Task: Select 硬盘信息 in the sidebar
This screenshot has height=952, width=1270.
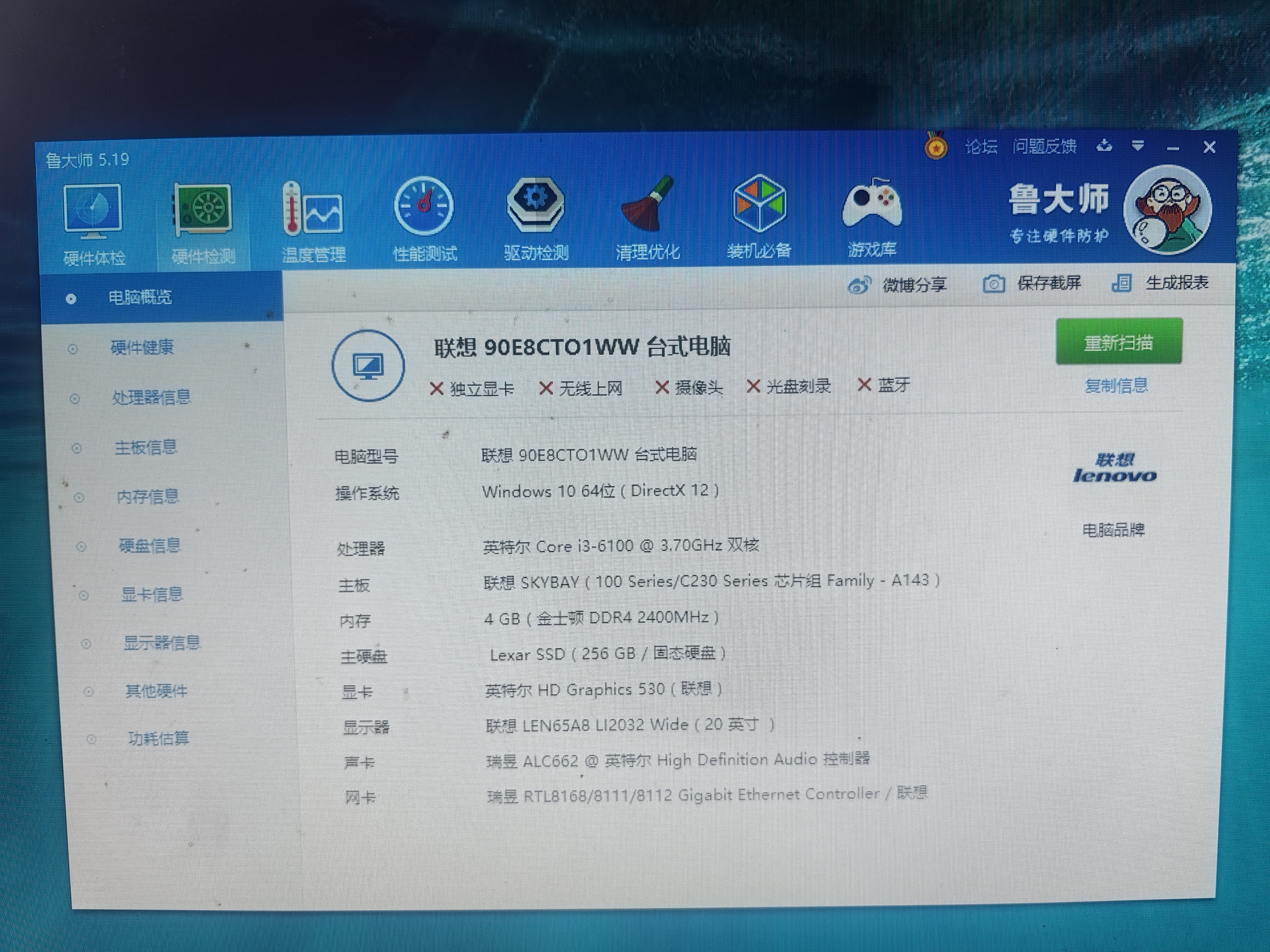Action: coord(150,545)
